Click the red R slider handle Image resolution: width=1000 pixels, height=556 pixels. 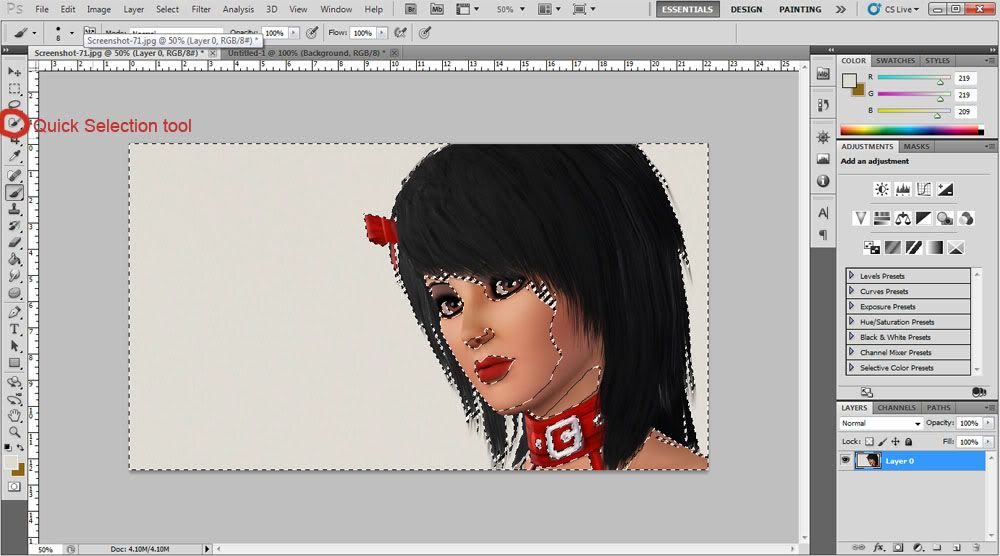940,82
